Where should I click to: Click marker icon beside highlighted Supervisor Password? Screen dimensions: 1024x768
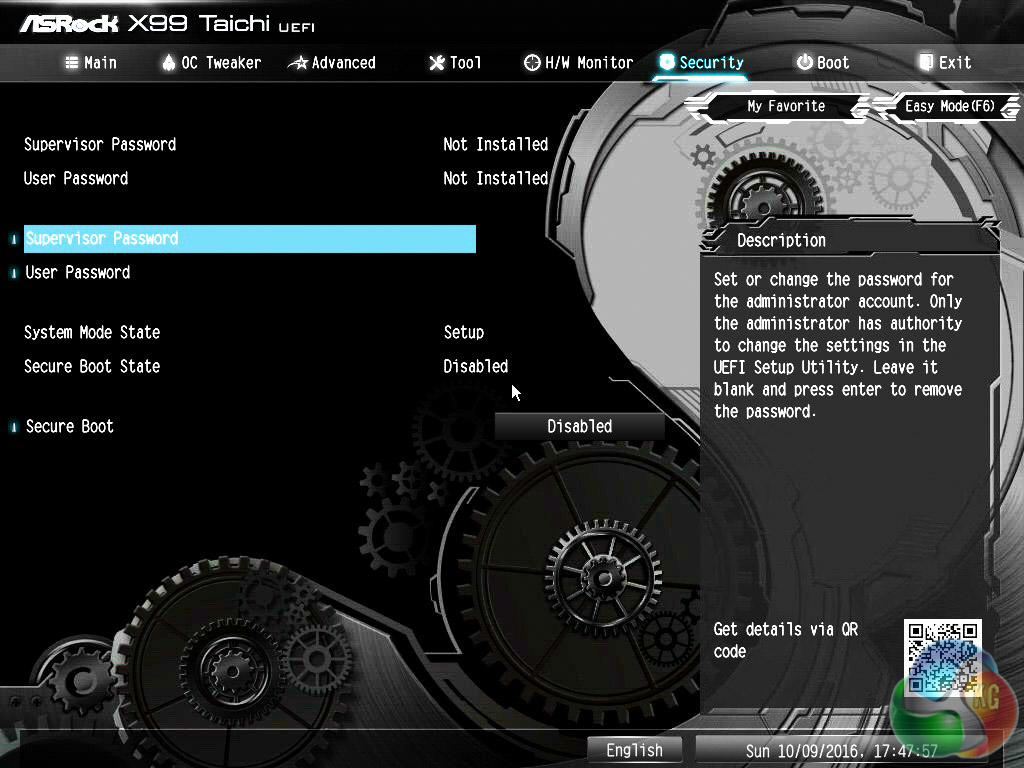point(14,239)
